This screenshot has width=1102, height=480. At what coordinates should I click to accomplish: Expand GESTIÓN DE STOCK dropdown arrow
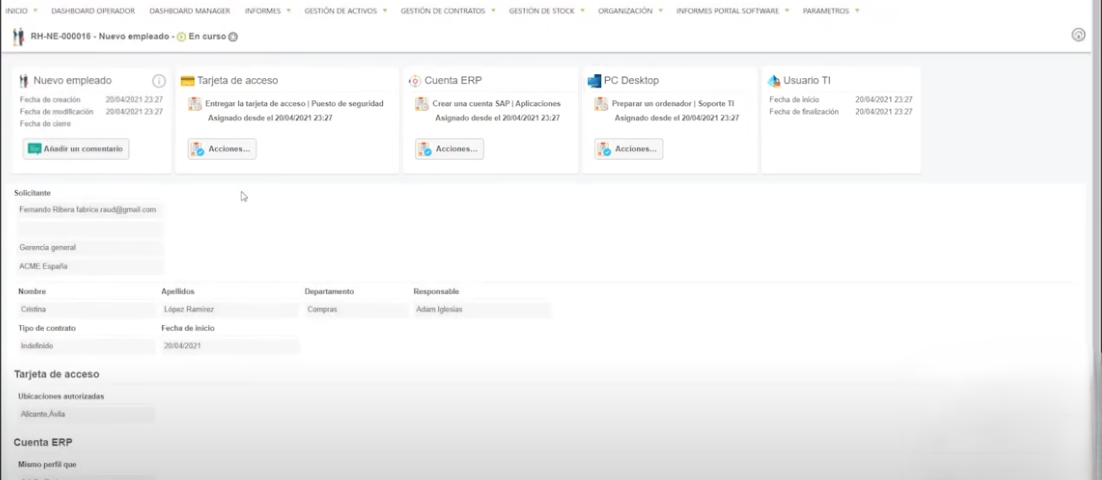[582, 11]
